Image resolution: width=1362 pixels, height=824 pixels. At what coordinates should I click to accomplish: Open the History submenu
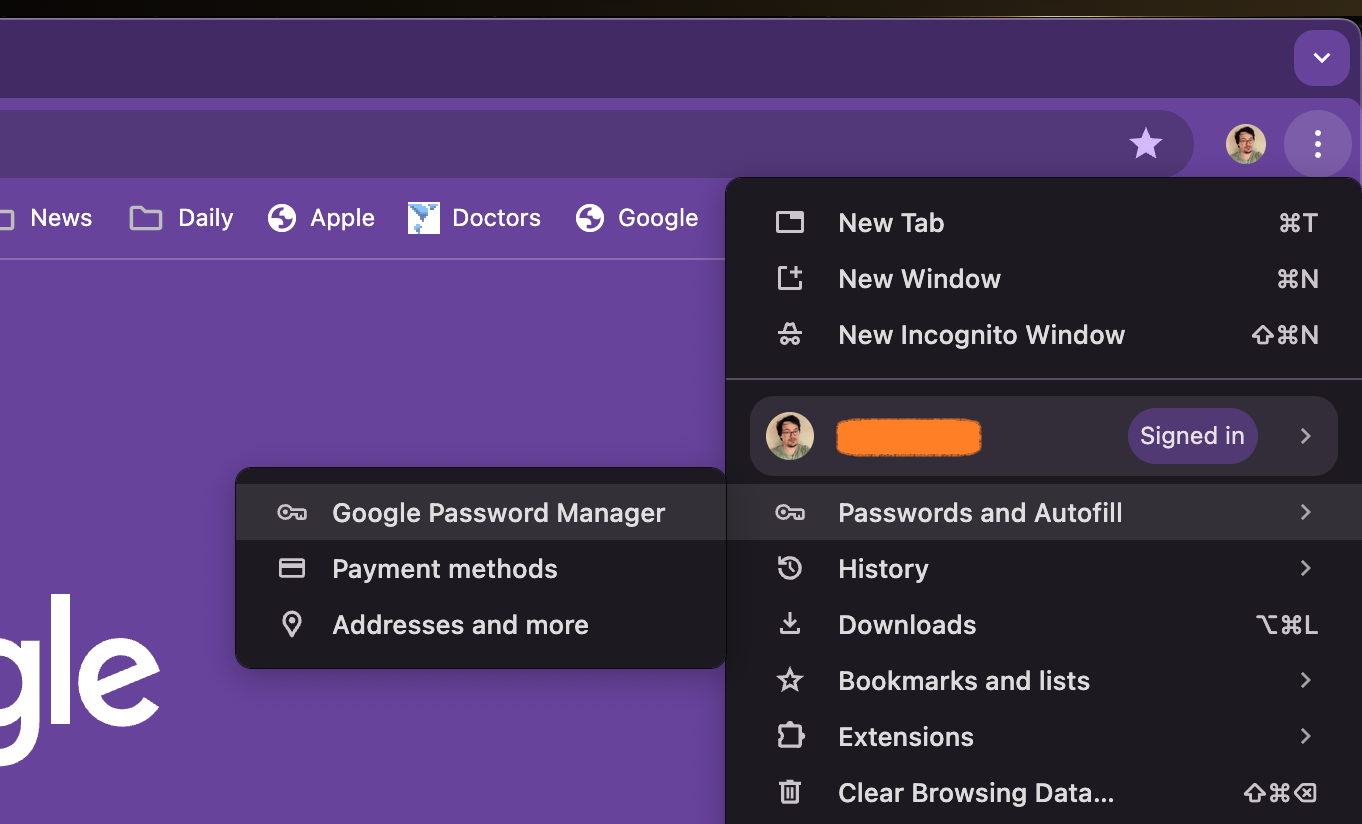coord(1044,569)
